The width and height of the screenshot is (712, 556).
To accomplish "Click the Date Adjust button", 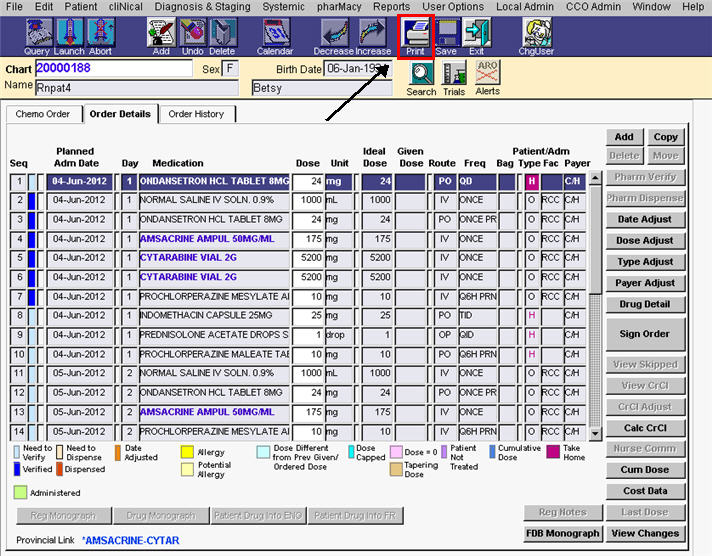I will tap(645, 219).
